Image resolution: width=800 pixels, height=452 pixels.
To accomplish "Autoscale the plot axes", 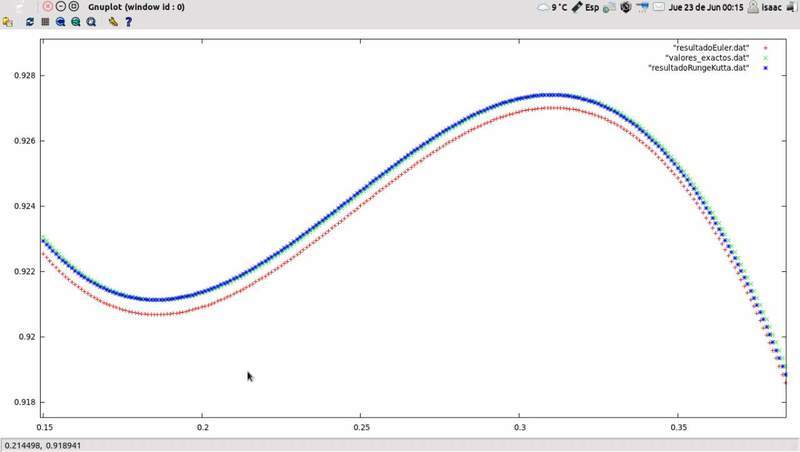I will click(91, 21).
